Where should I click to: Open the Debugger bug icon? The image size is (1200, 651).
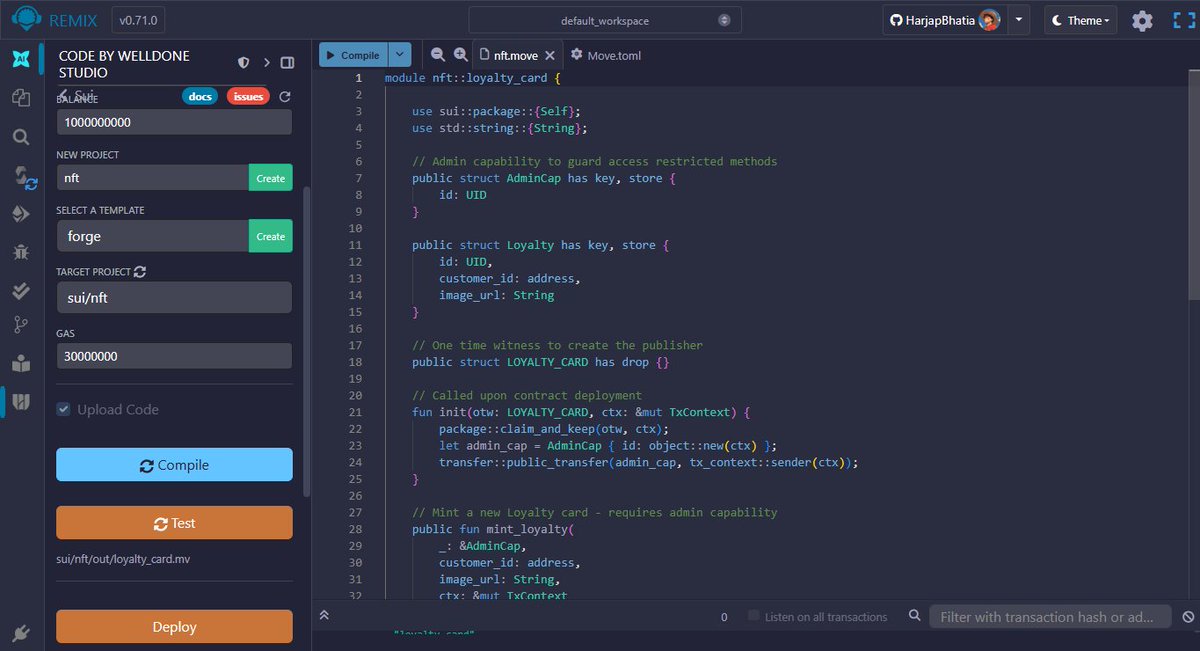pos(21,252)
